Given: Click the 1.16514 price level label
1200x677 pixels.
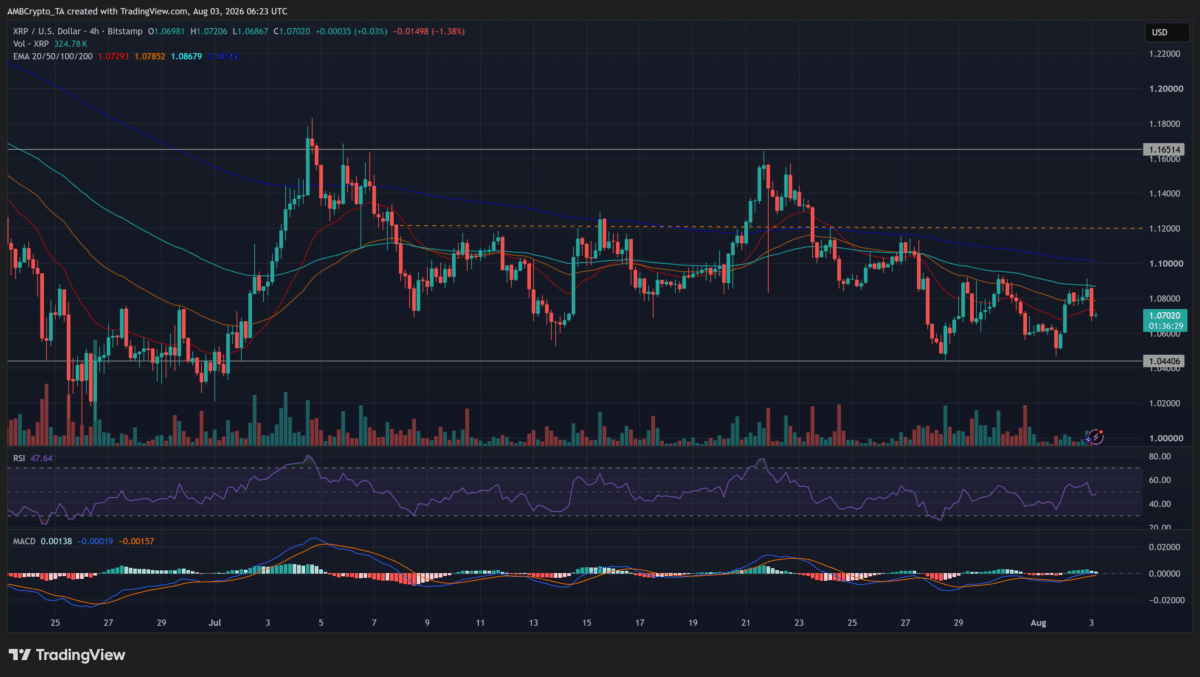Looking at the screenshot, I should tap(1165, 150).
